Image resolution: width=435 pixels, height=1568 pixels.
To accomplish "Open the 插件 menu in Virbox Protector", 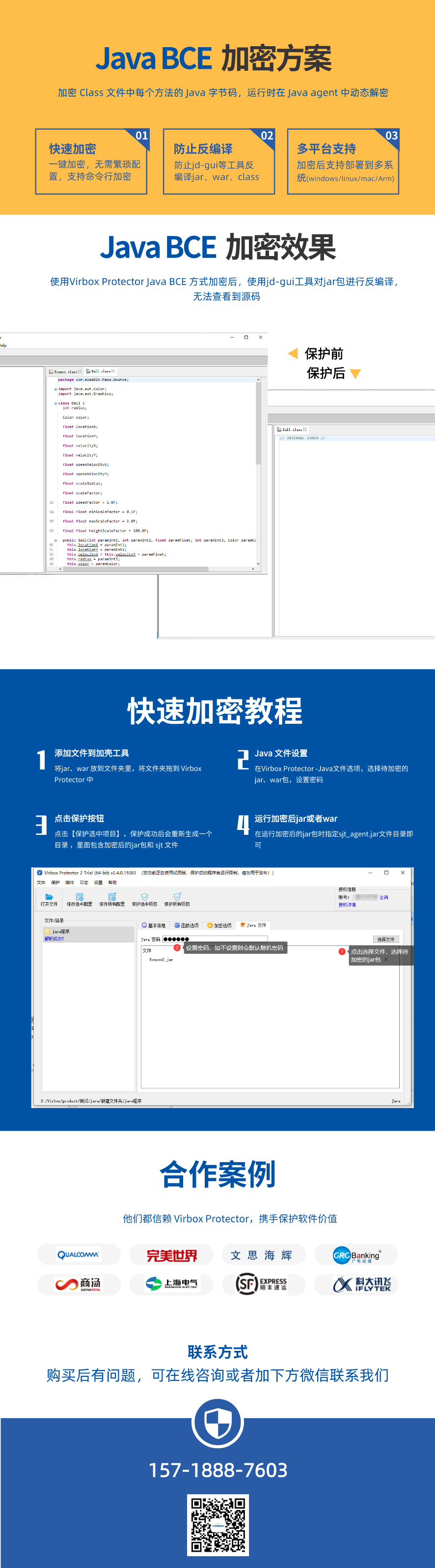I will click(69, 882).
